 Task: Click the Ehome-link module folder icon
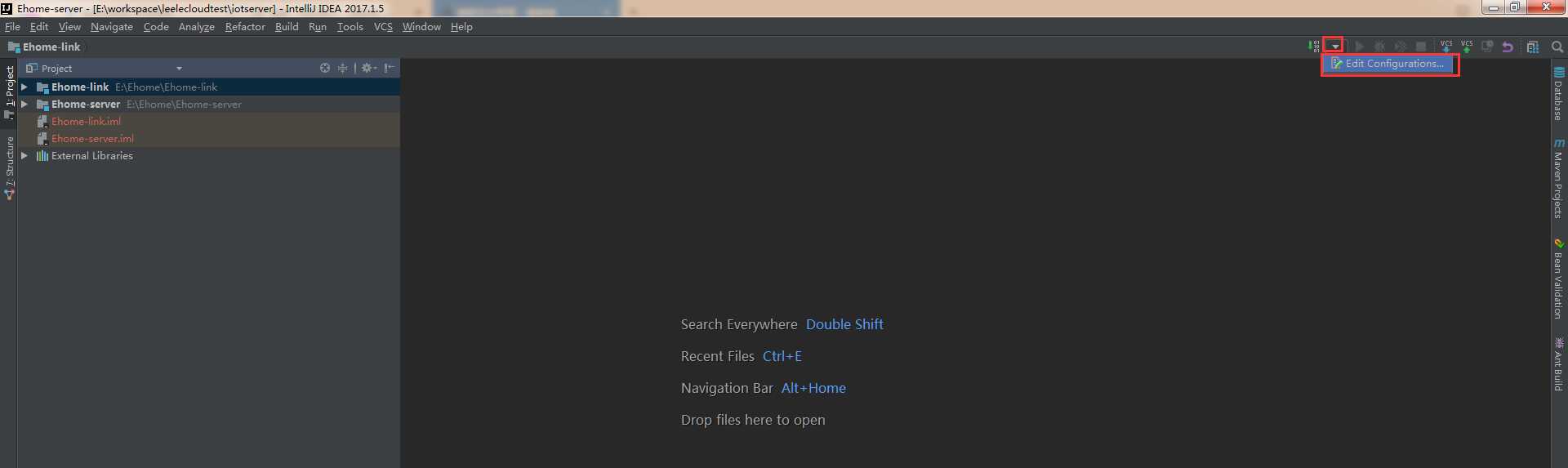point(42,87)
